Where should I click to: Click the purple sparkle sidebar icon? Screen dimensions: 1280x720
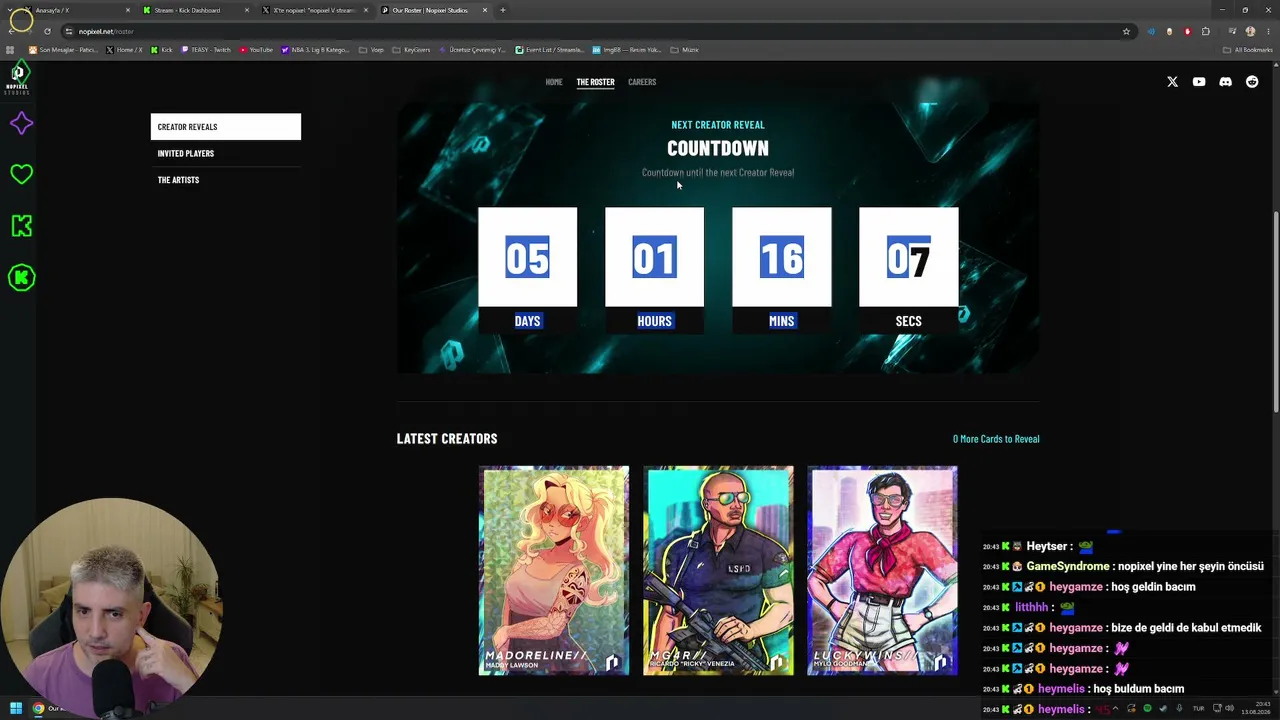point(21,123)
